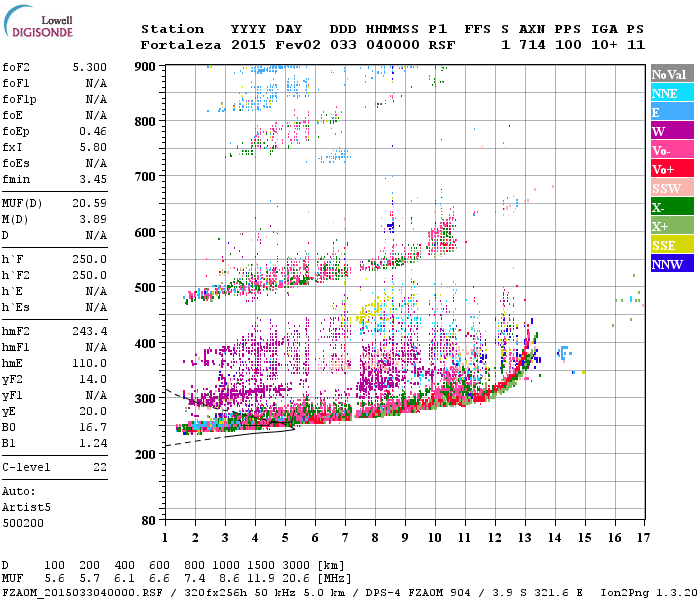Screen dimensions: 700x600
Task: Click the Ion2Png 1.3.20 version text
Action: point(649,593)
